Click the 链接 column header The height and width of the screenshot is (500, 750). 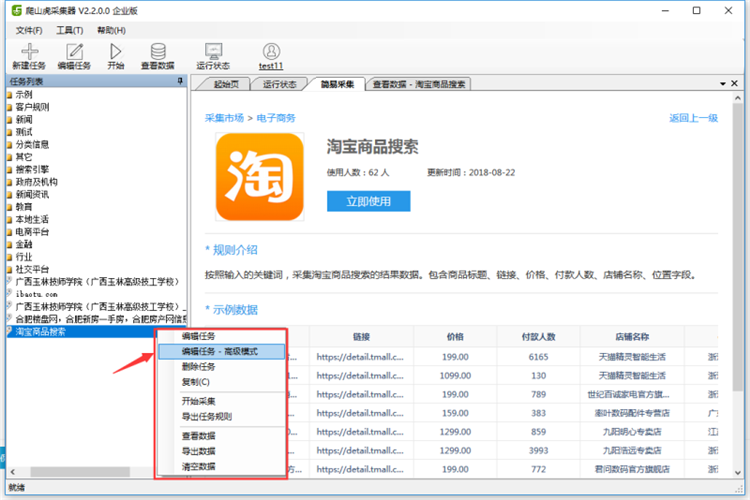click(361, 337)
